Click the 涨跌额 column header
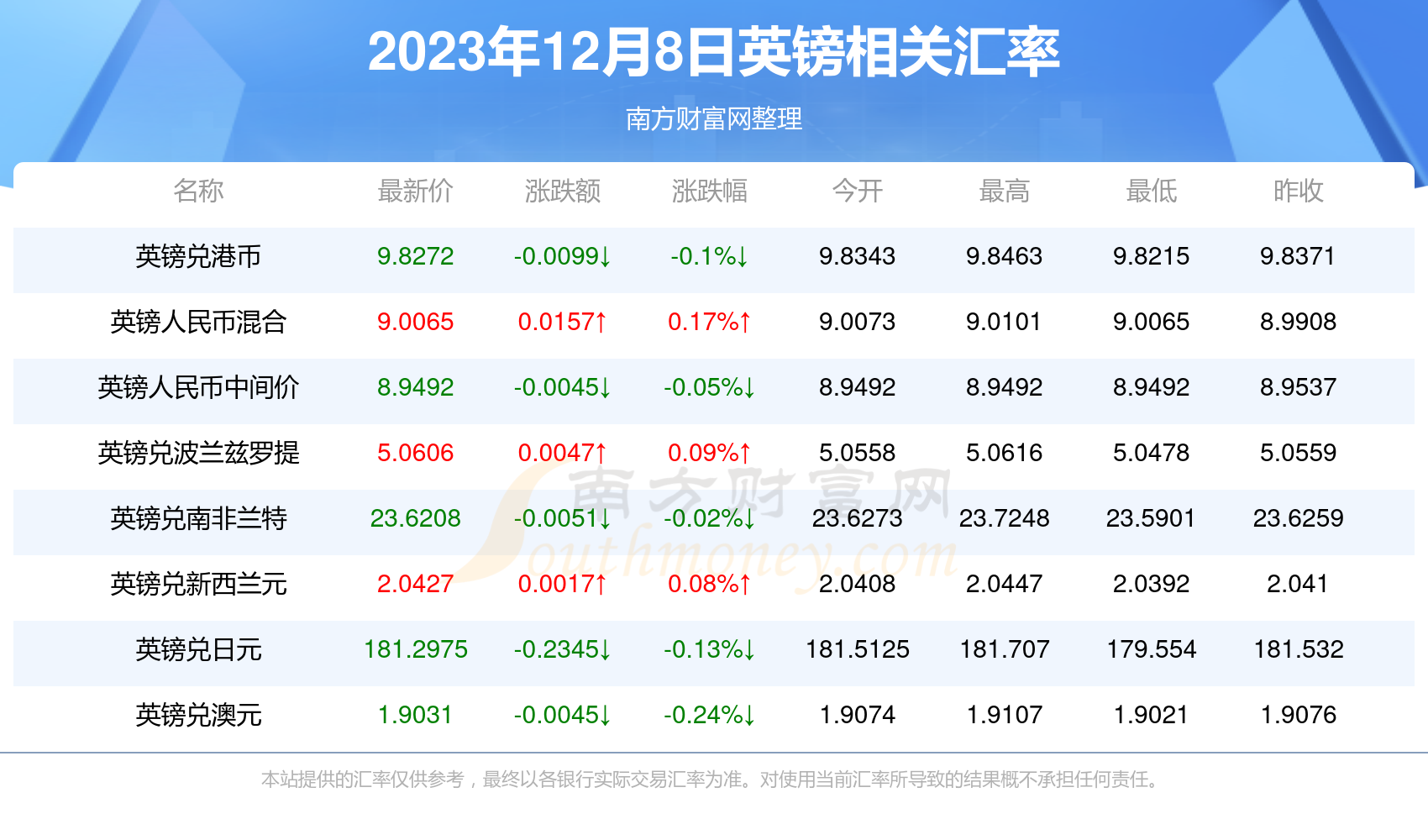1428x840 pixels. point(562,191)
